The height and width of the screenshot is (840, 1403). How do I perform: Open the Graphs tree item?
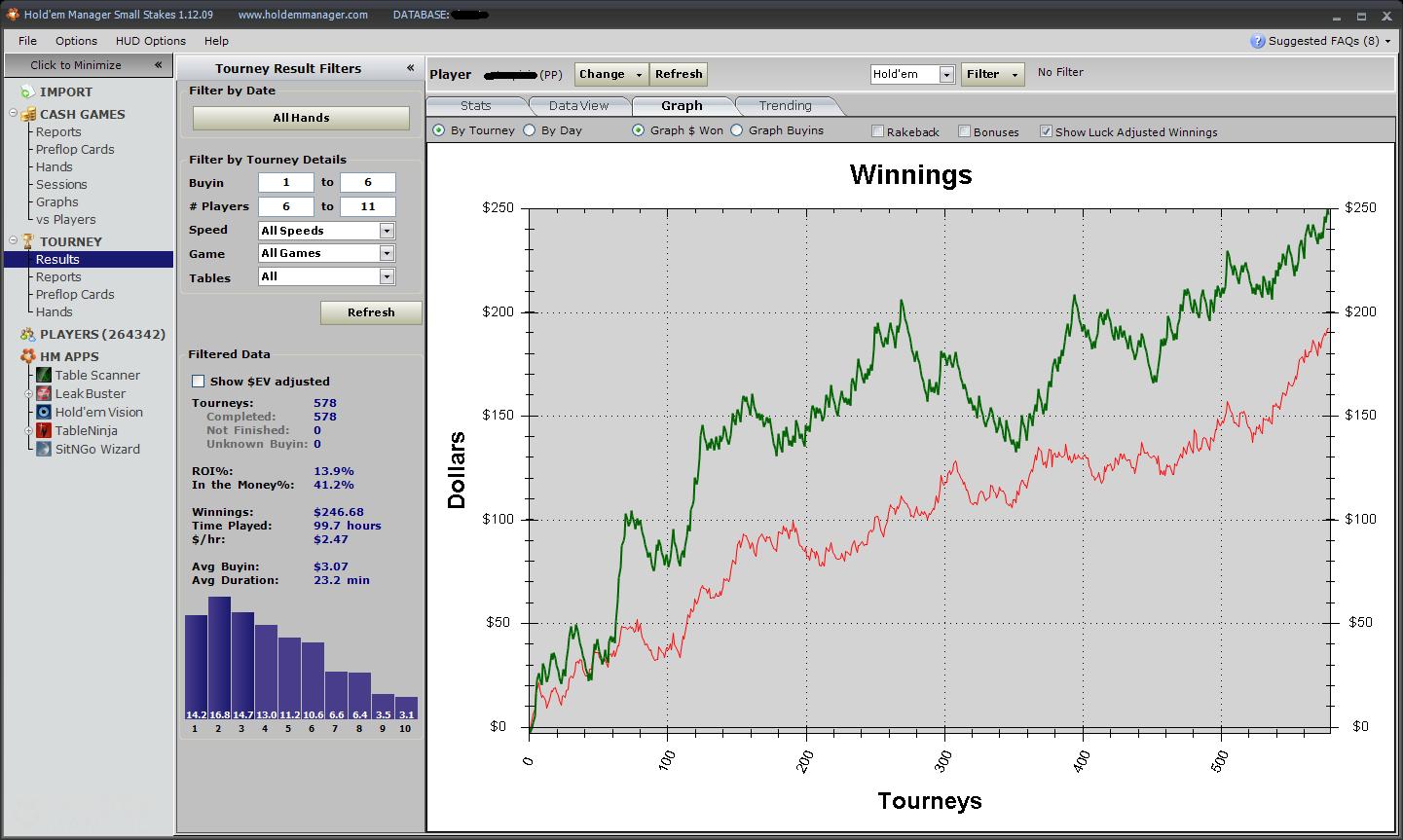click(x=56, y=202)
